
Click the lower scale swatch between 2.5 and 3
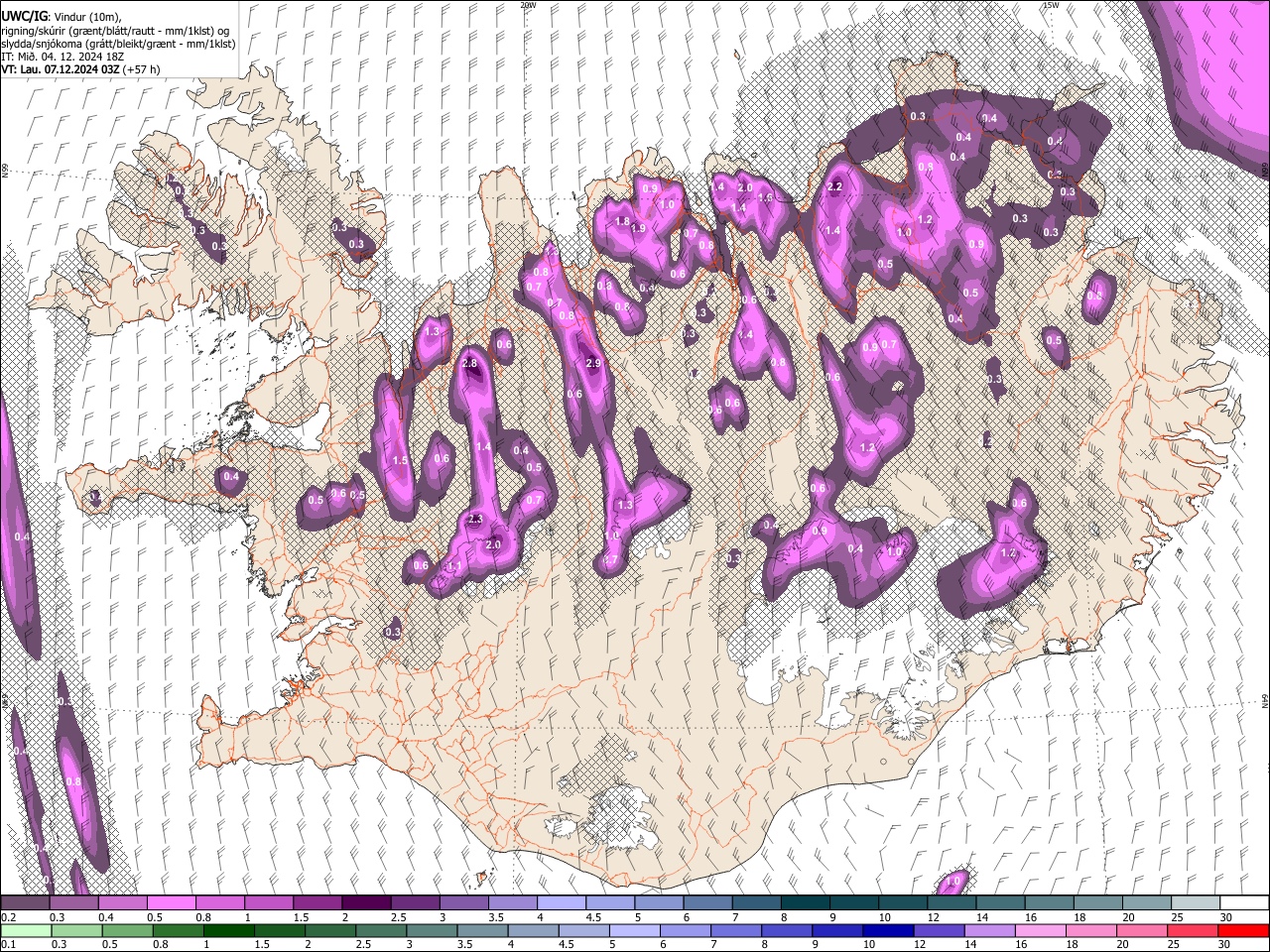[380, 930]
